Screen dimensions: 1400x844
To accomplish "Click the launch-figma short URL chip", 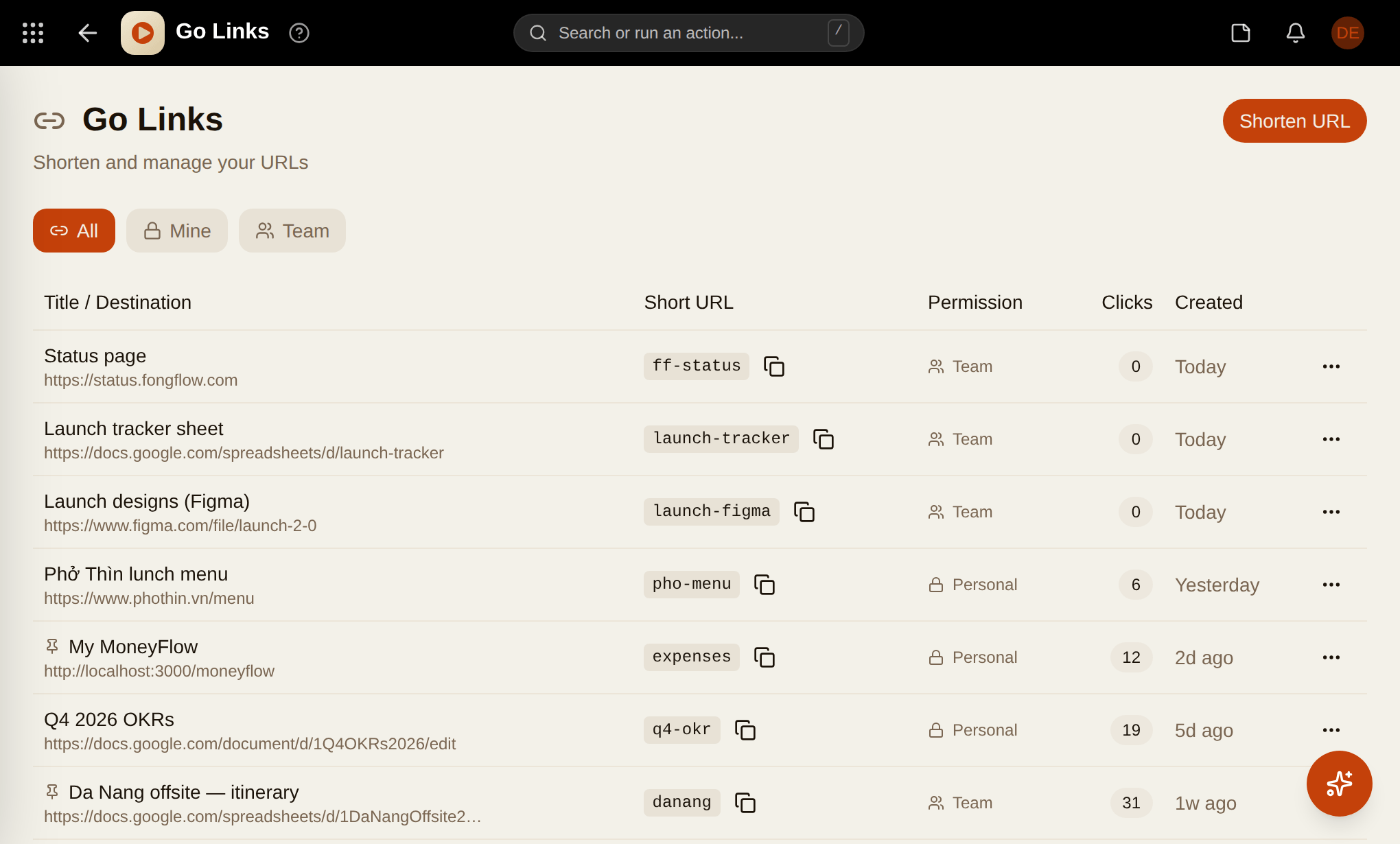I will [712, 511].
